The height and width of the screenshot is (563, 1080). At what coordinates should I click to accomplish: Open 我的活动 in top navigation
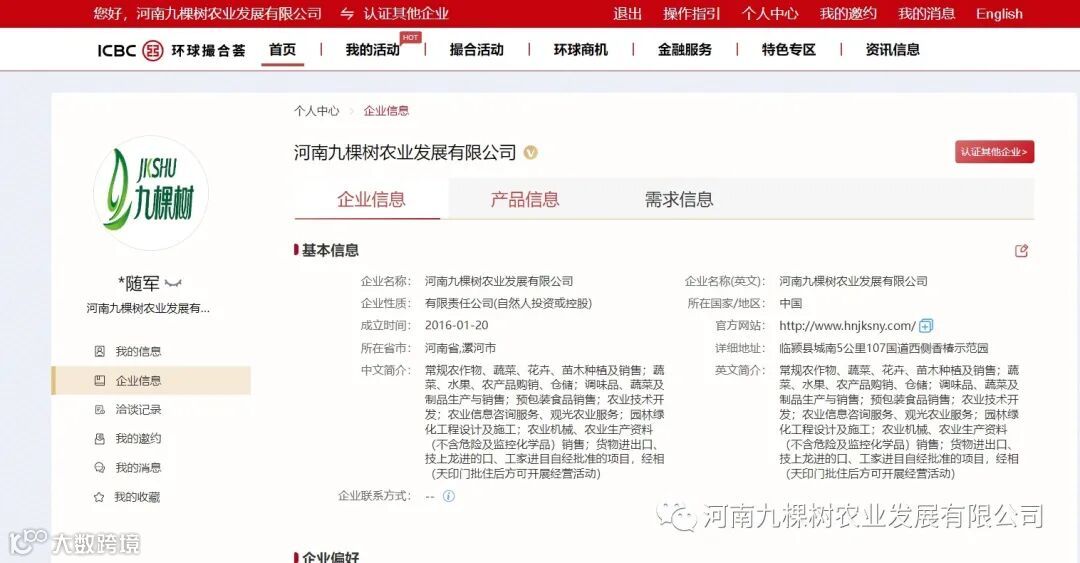click(x=373, y=50)
